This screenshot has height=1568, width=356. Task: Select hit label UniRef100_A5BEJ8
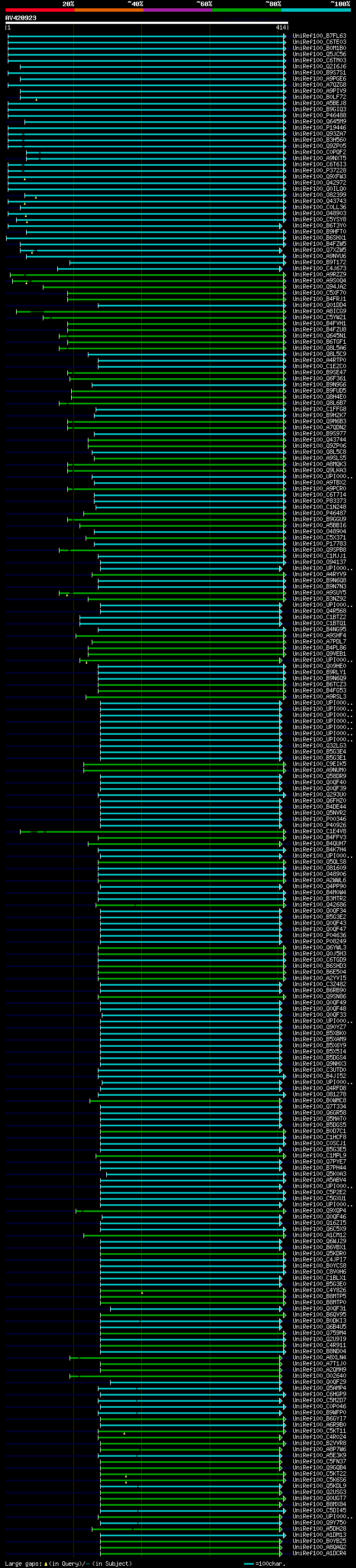pyautogui.click(x=319, y=103)
